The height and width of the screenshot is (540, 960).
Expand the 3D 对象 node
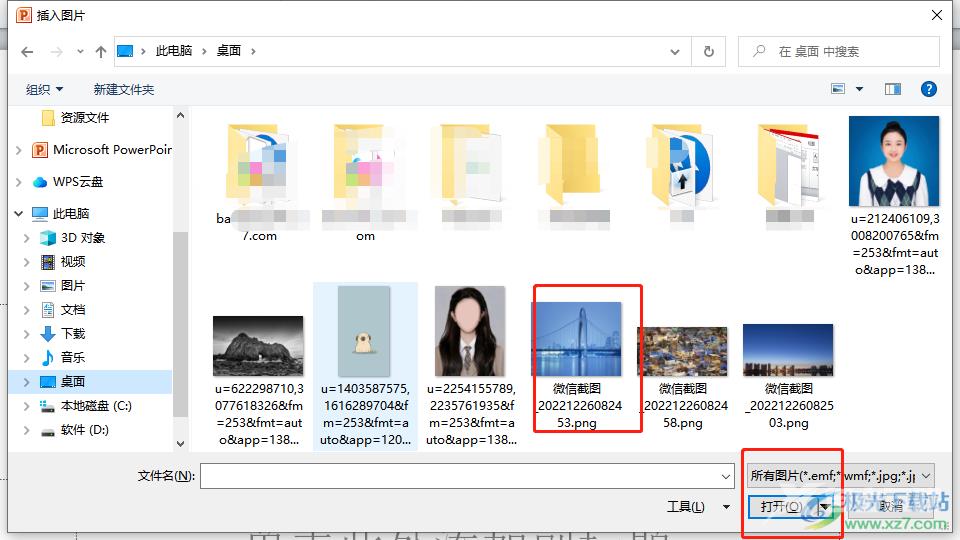tap(26, 238)
